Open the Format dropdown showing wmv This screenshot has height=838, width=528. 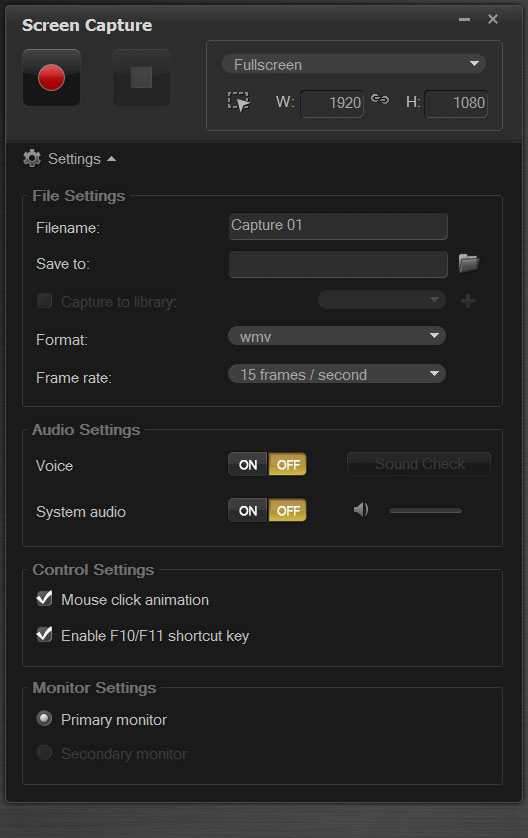pyautogui.click(x=337, y=336)
